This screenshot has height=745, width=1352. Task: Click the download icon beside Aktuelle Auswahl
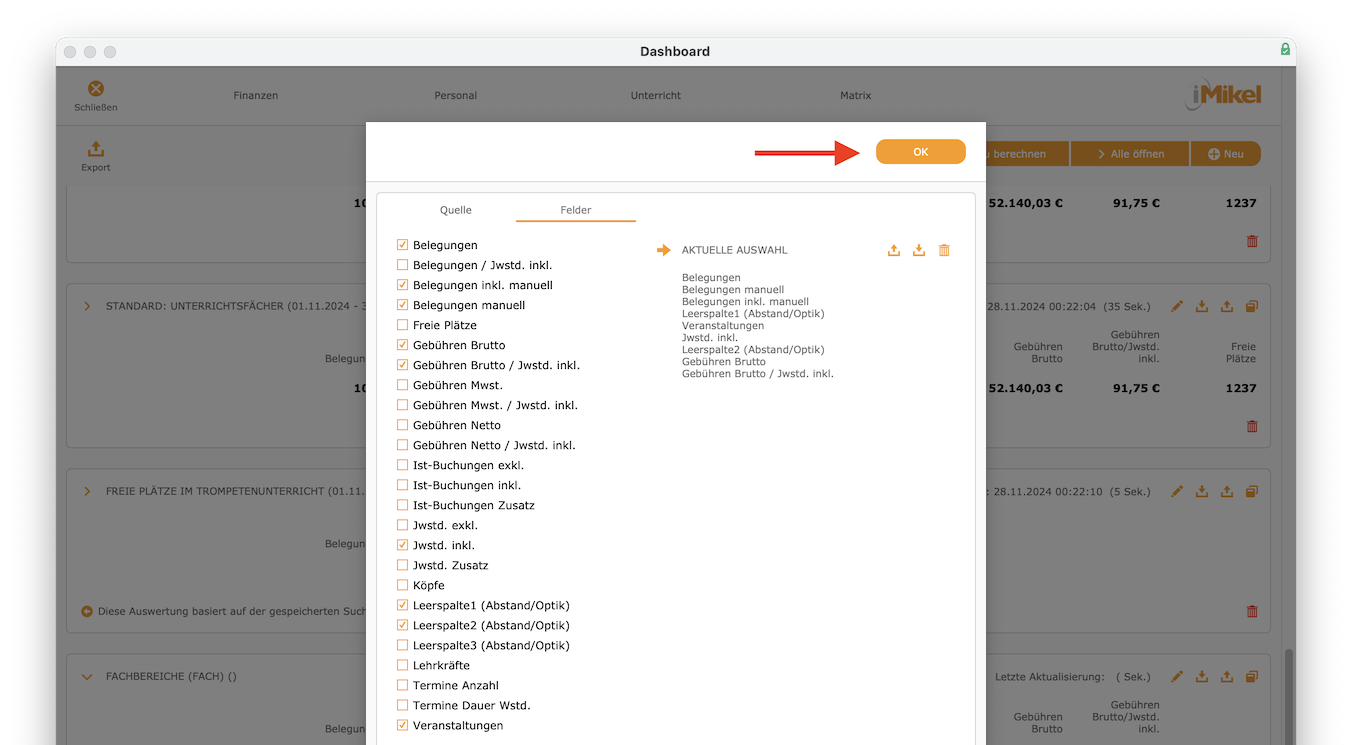(x=919, y=250)
